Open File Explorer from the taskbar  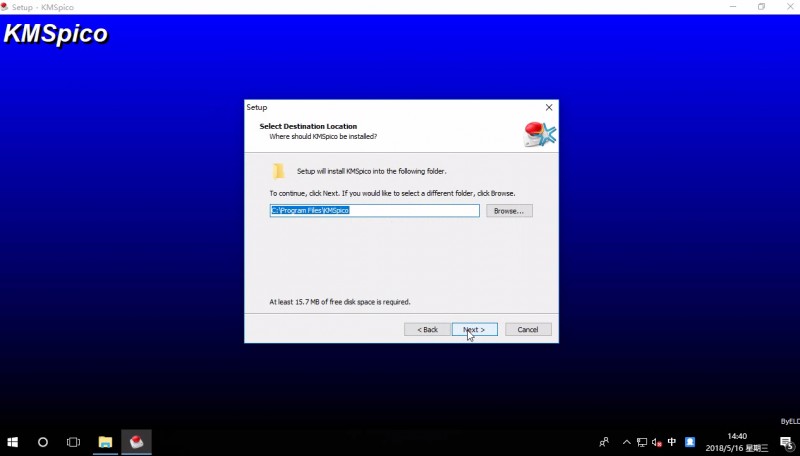[x=106, y=442]
